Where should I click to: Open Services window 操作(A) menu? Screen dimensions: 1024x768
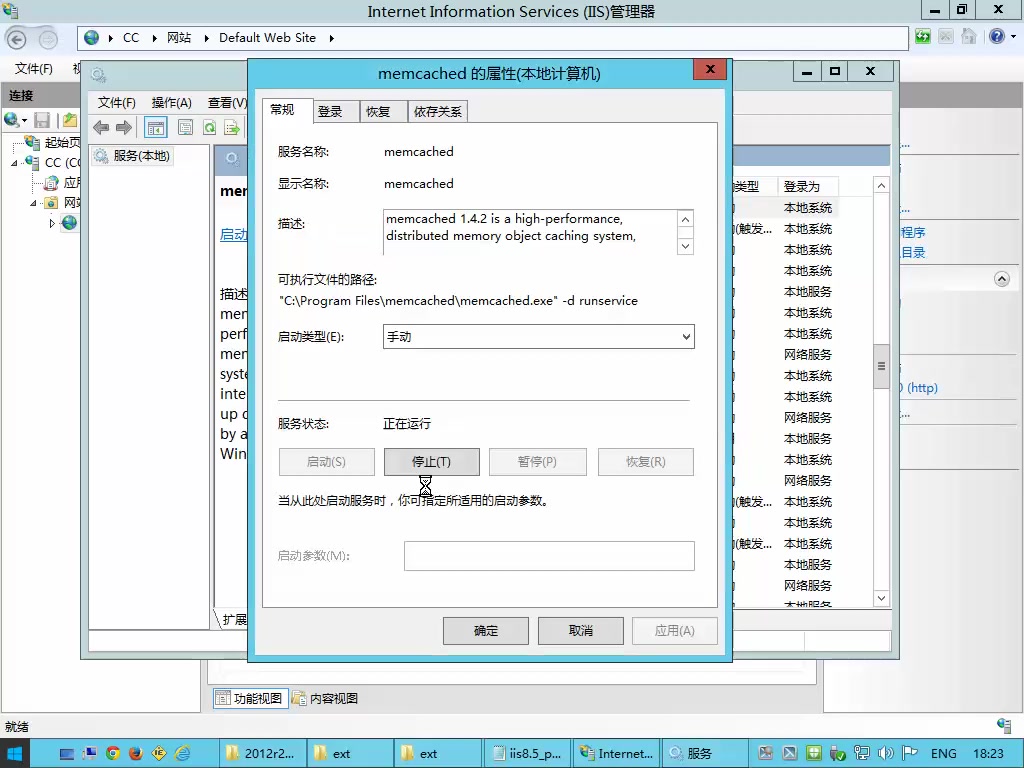pos(171,103)
